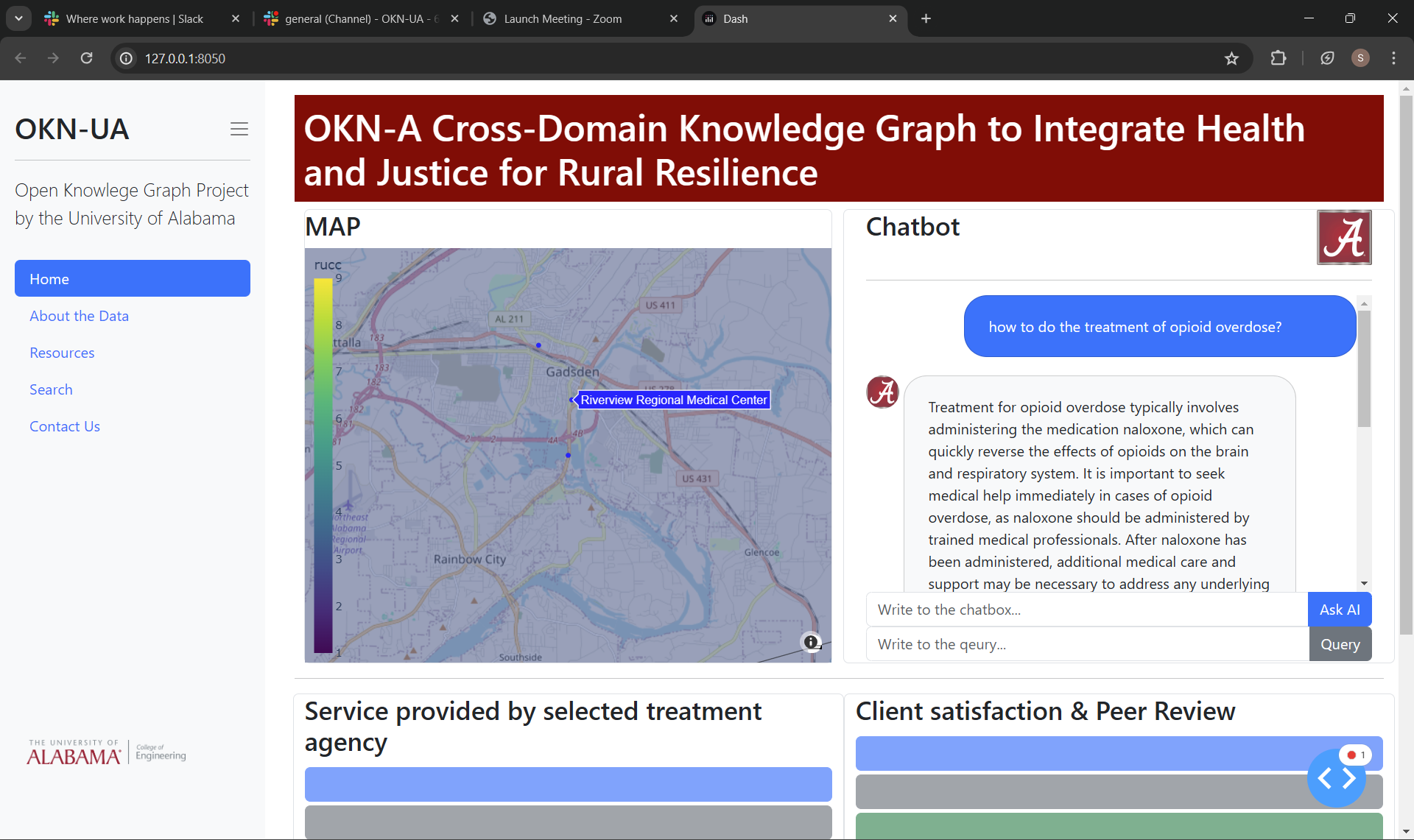Image resolution: width=1414 pixels, height=840 pixels.
Task: Click the green bar under Client satisfaction section
Action: tap(1119, 826)
